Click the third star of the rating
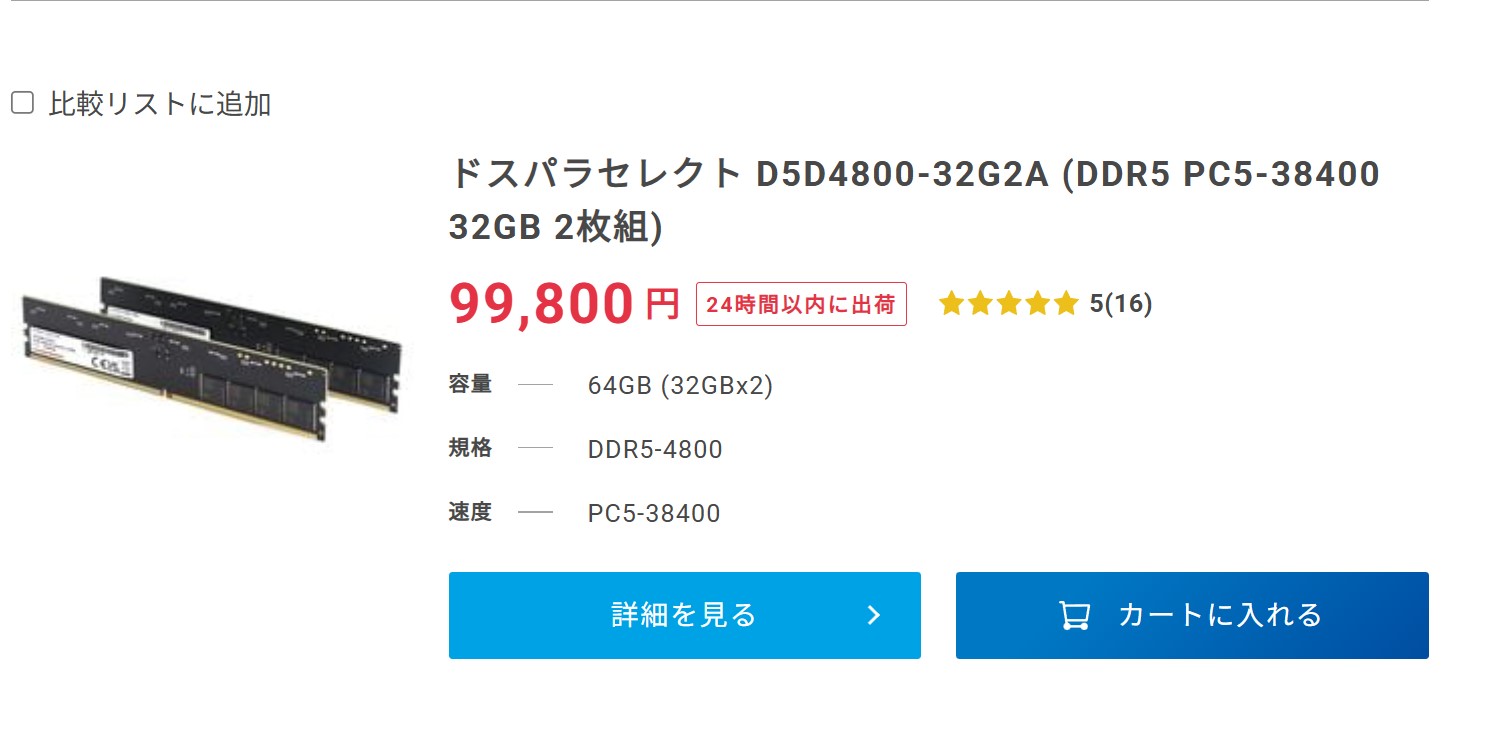Viewport: 1512px width, 729px height. (1010, 304)
